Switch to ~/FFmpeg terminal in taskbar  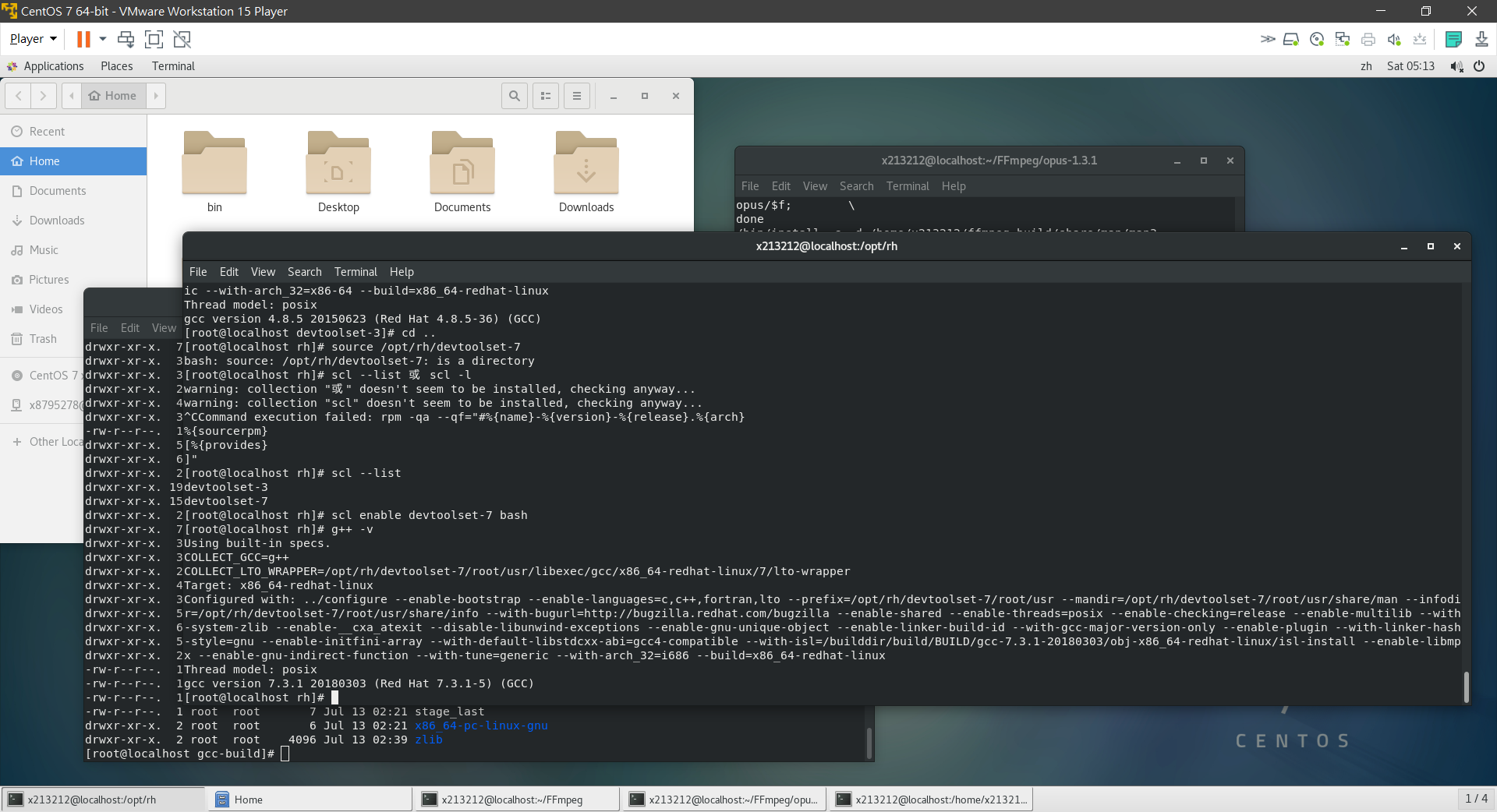pyautogui.click(x=518, y=800)
